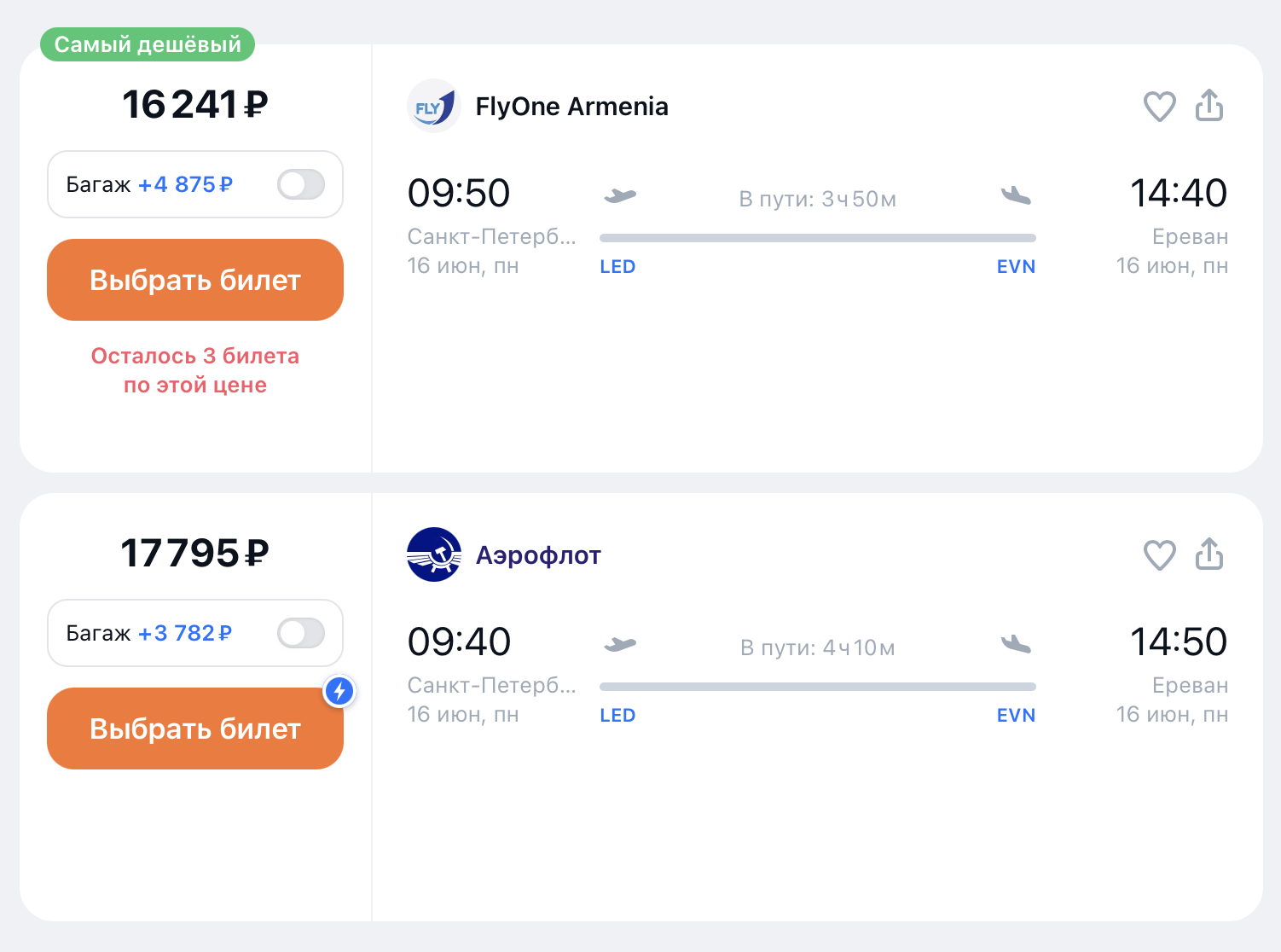Screen dimensions: 1281x952
Task: Click LED airport code on FlyOne flight
Action: 617,267
